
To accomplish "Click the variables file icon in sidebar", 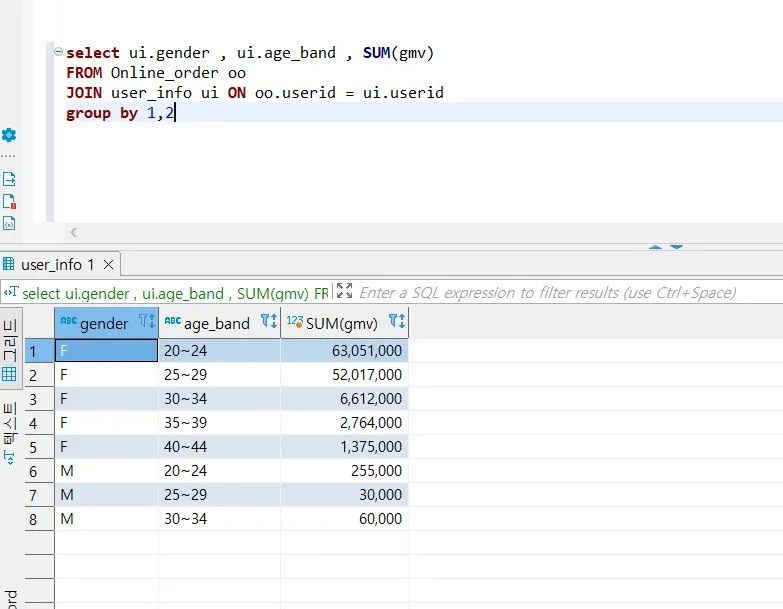I will [9, 223].
